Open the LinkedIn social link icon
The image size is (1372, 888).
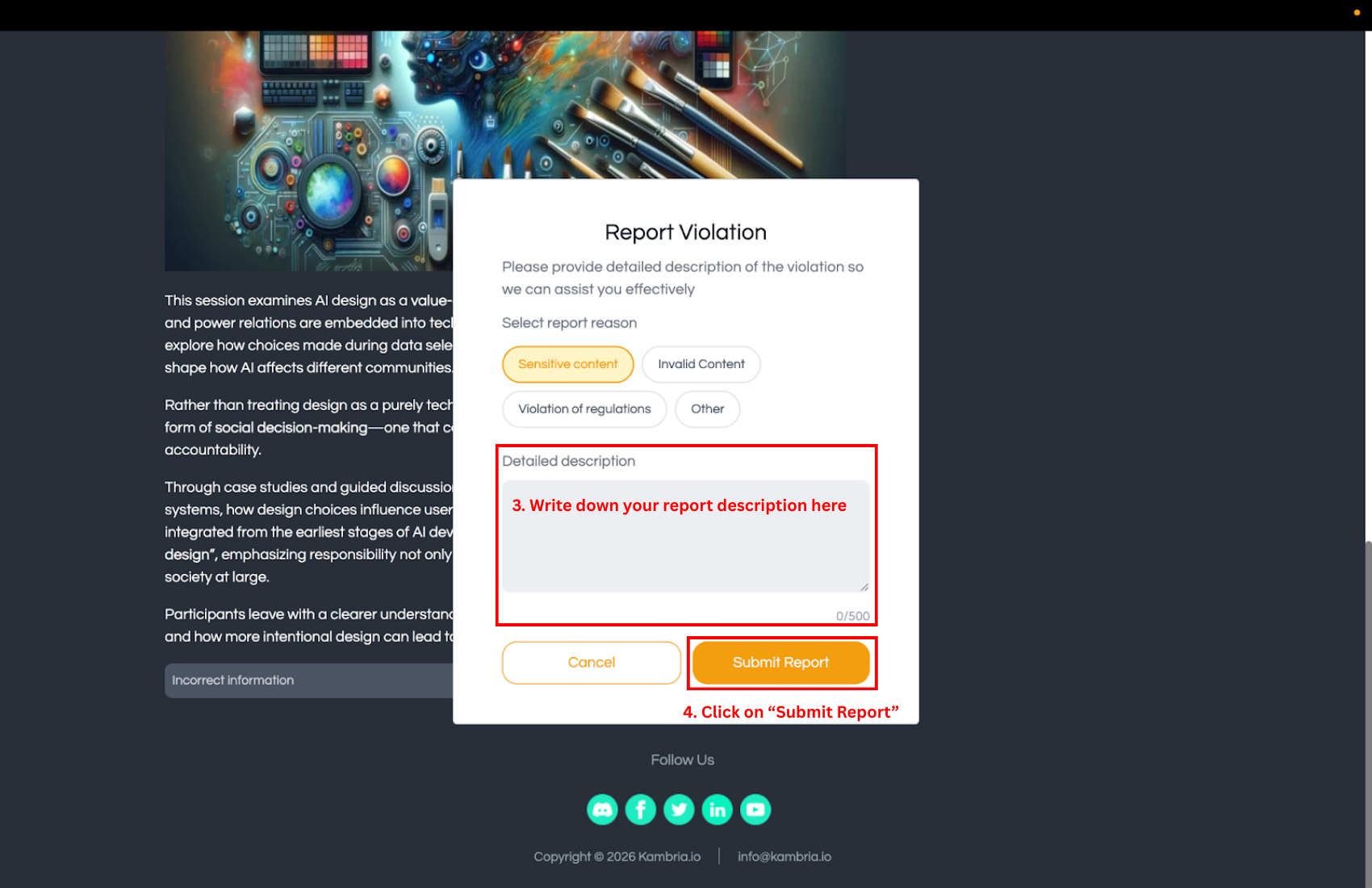tap(717, 809)
